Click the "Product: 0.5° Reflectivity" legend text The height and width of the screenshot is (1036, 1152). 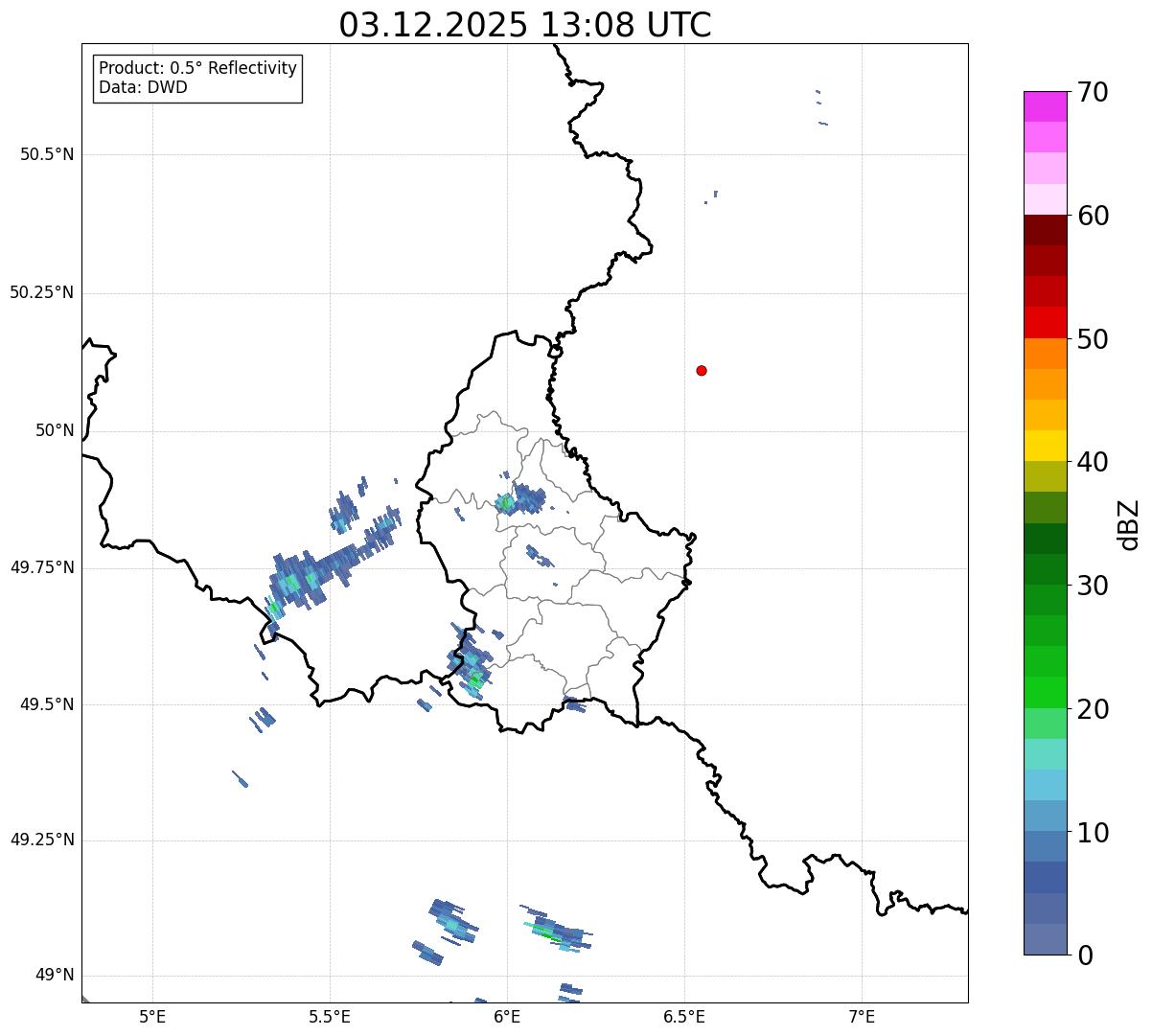tap(197, 69)
